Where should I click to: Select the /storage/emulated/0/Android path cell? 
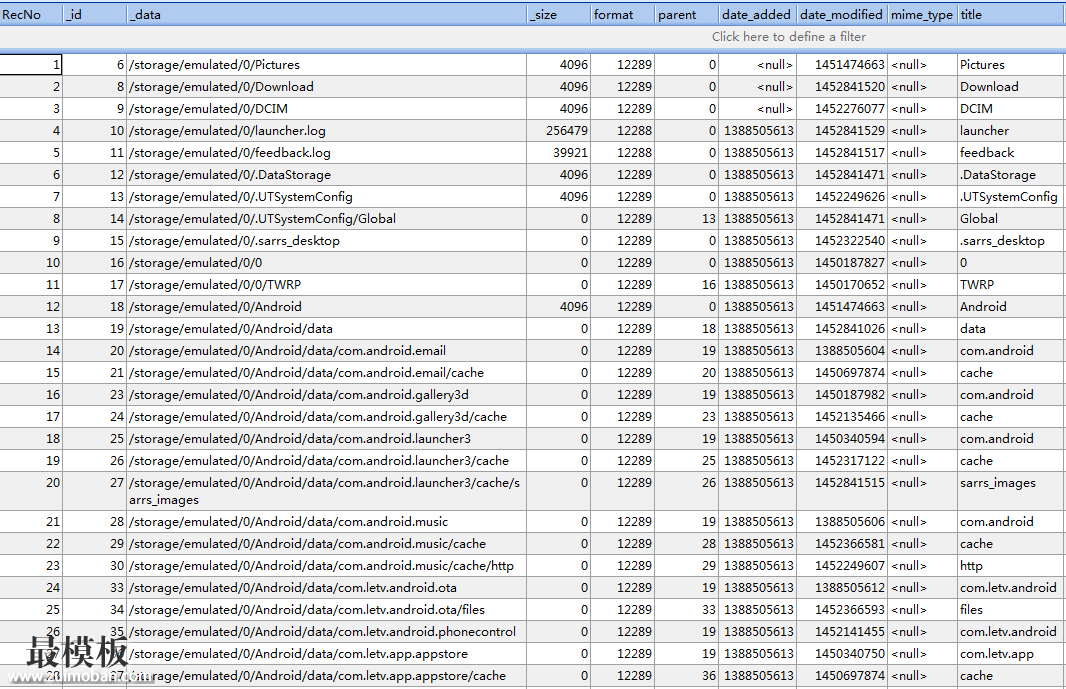(x=327, y=307)
